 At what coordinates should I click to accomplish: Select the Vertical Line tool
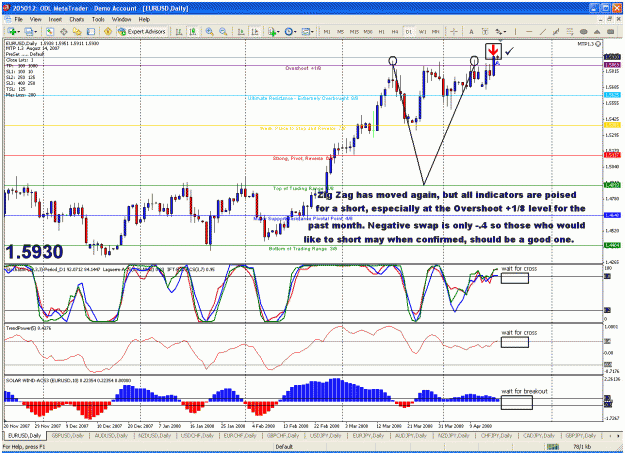(x=515, y=32)
